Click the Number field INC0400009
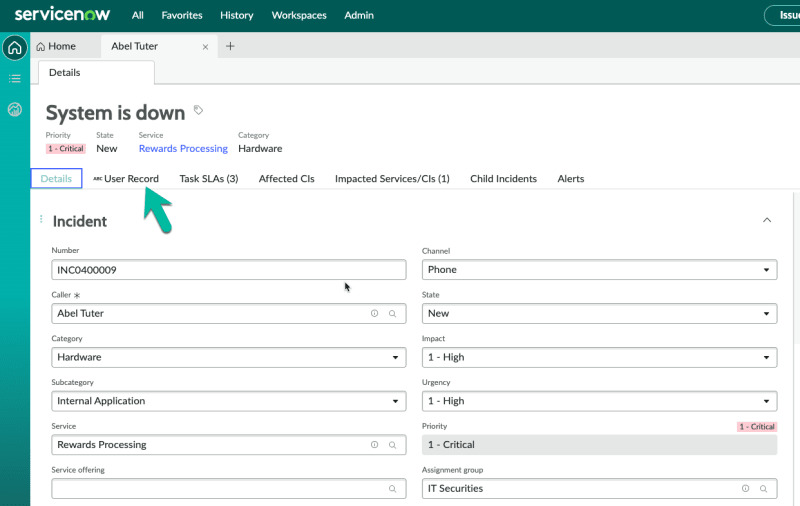This screenshot has height=506, width=800. click(x=229, y=270)
